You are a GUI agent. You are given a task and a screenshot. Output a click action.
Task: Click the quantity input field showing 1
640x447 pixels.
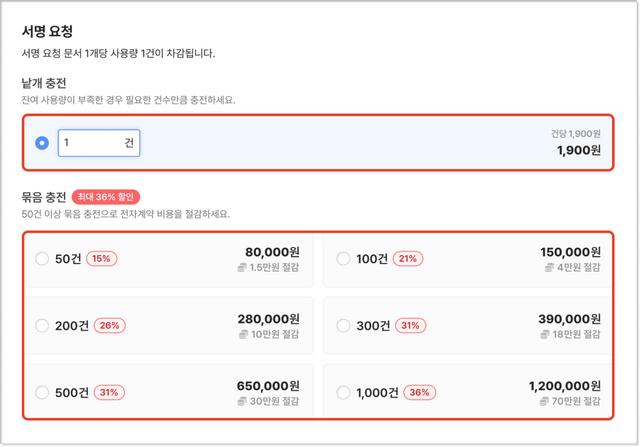point(99,143)
